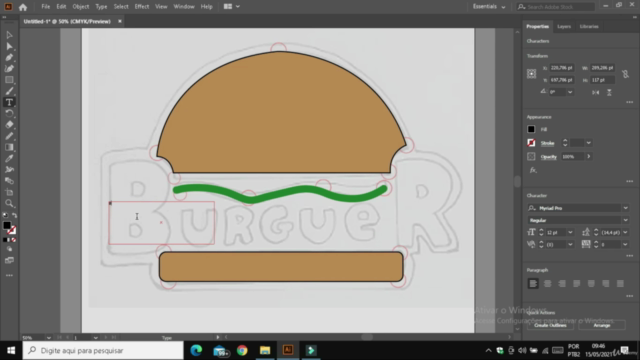Screen dimensions: 640x360
Task: Open the tracking dropdown
Action: tap(625, 244)
